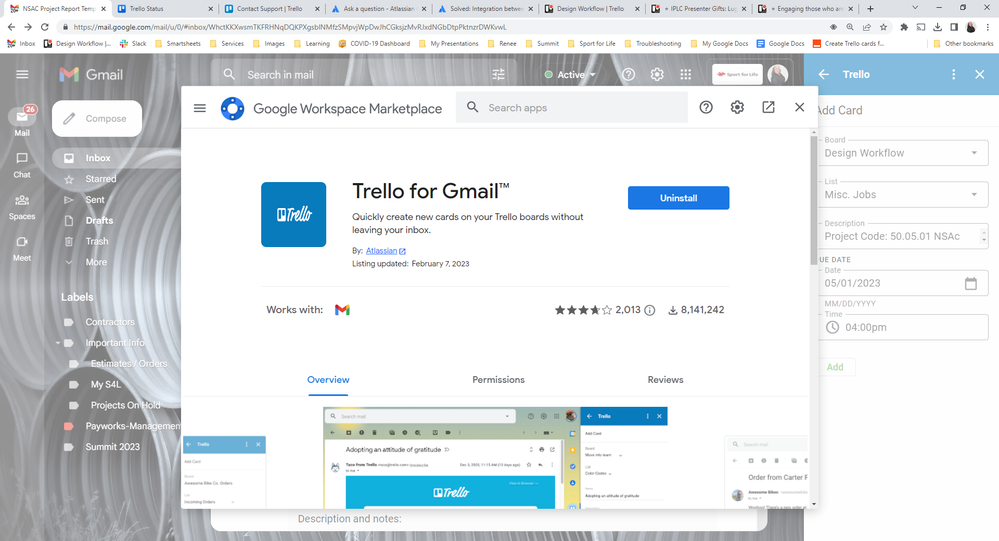This screenshot has height=541, width=999.
Task: Open Marketplace help icon
Action: (706, 108)
